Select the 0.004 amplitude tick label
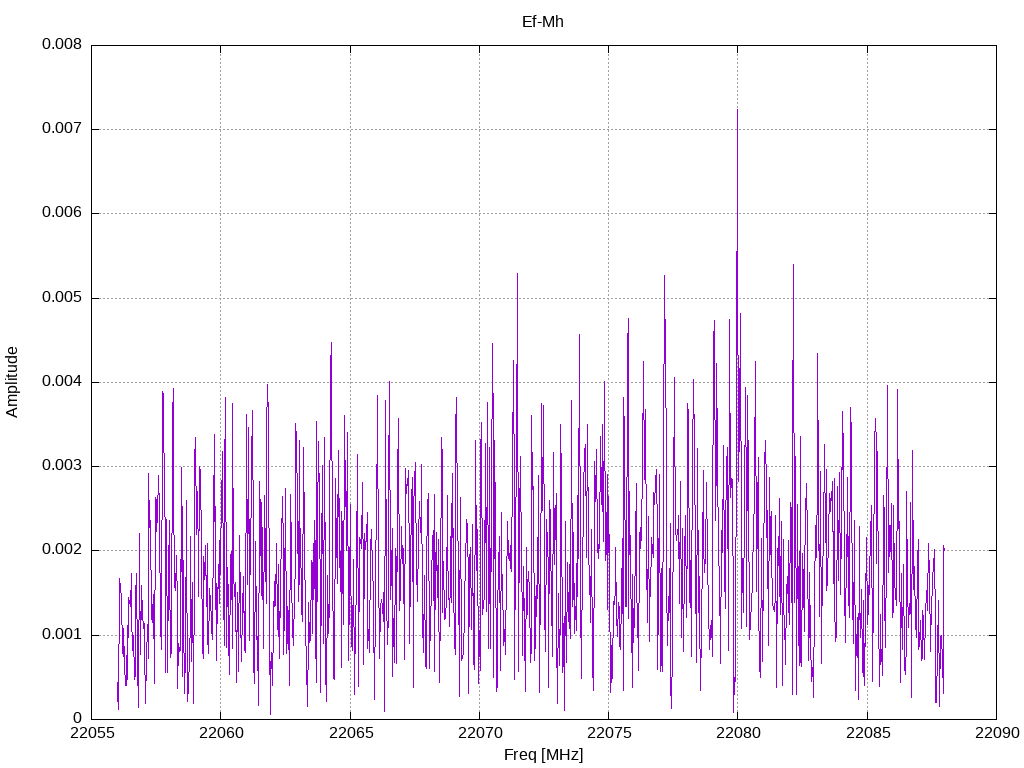 pyautogui.click(x=61, y=382)
